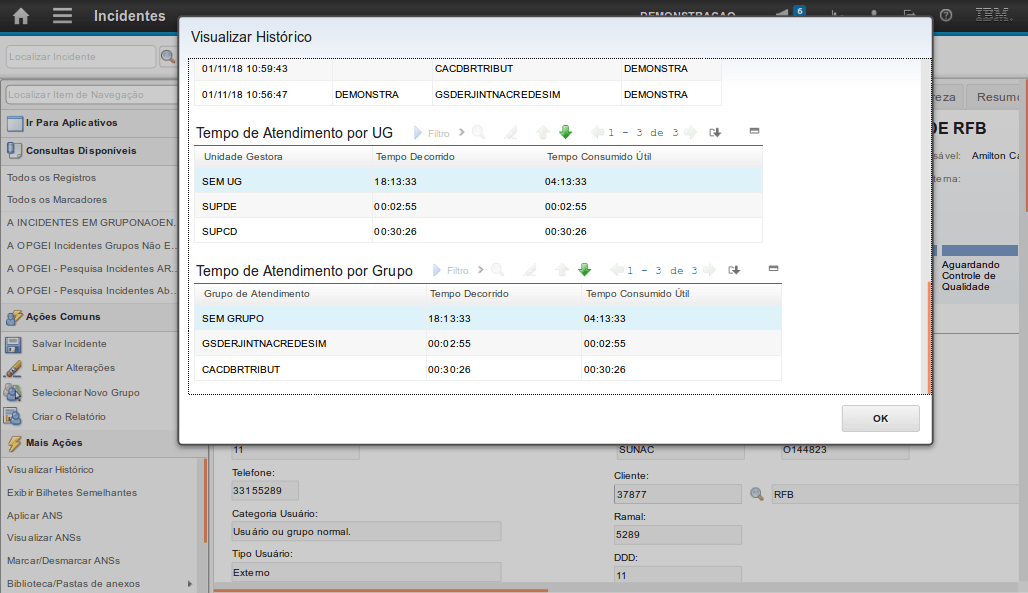Go to the home start center icon
The height and width of the screenshot is (593, 1028).
tap(21, 16)
